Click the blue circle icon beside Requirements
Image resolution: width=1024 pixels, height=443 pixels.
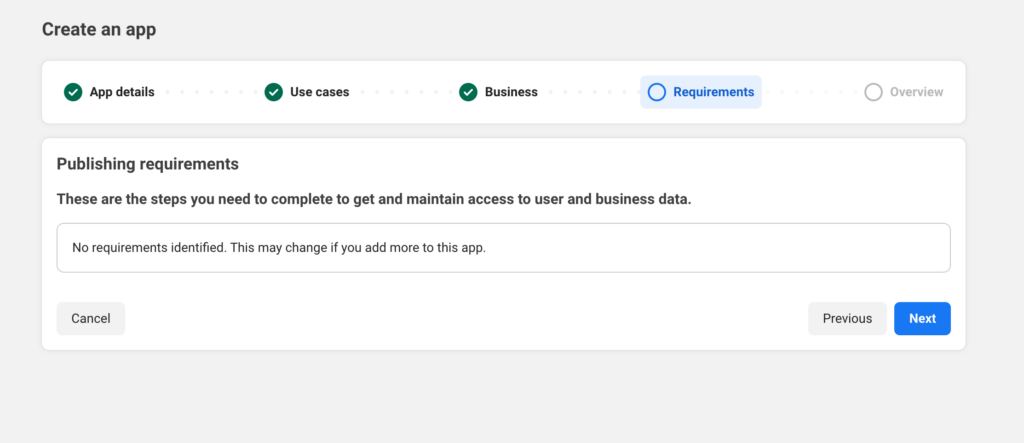coord(656,92)
